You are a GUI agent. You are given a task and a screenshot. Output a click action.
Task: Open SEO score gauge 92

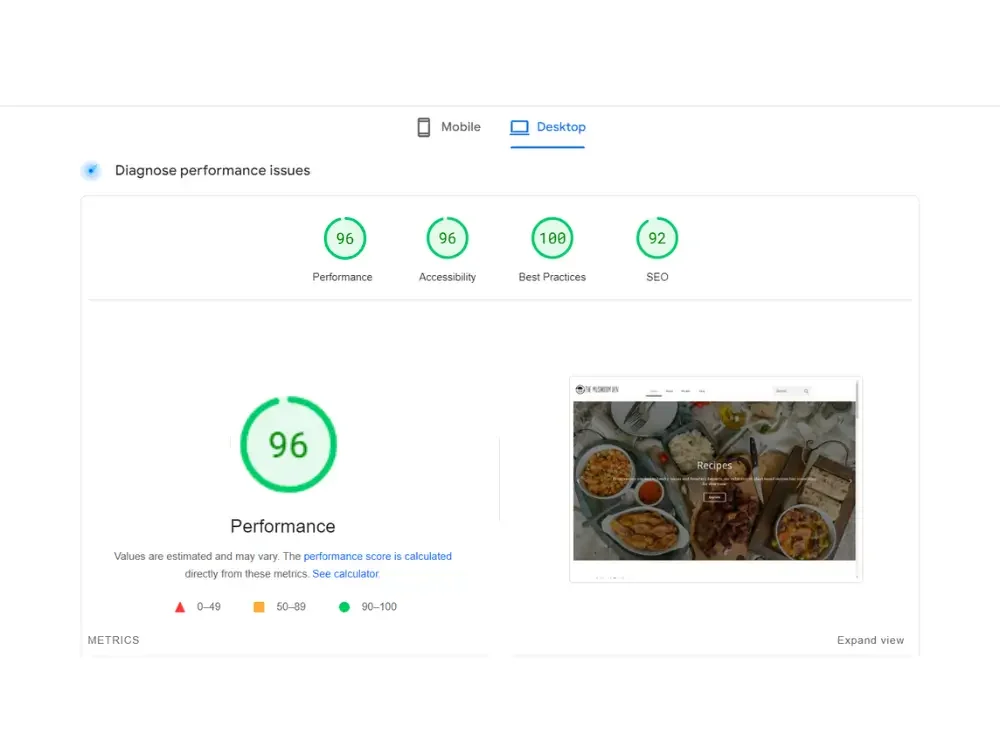(657, 238)
